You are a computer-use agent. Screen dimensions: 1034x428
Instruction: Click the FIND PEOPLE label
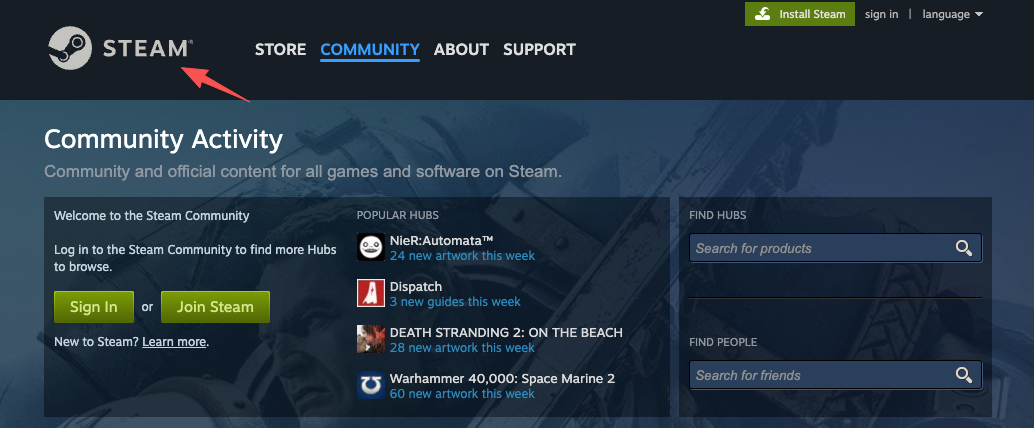723,342
